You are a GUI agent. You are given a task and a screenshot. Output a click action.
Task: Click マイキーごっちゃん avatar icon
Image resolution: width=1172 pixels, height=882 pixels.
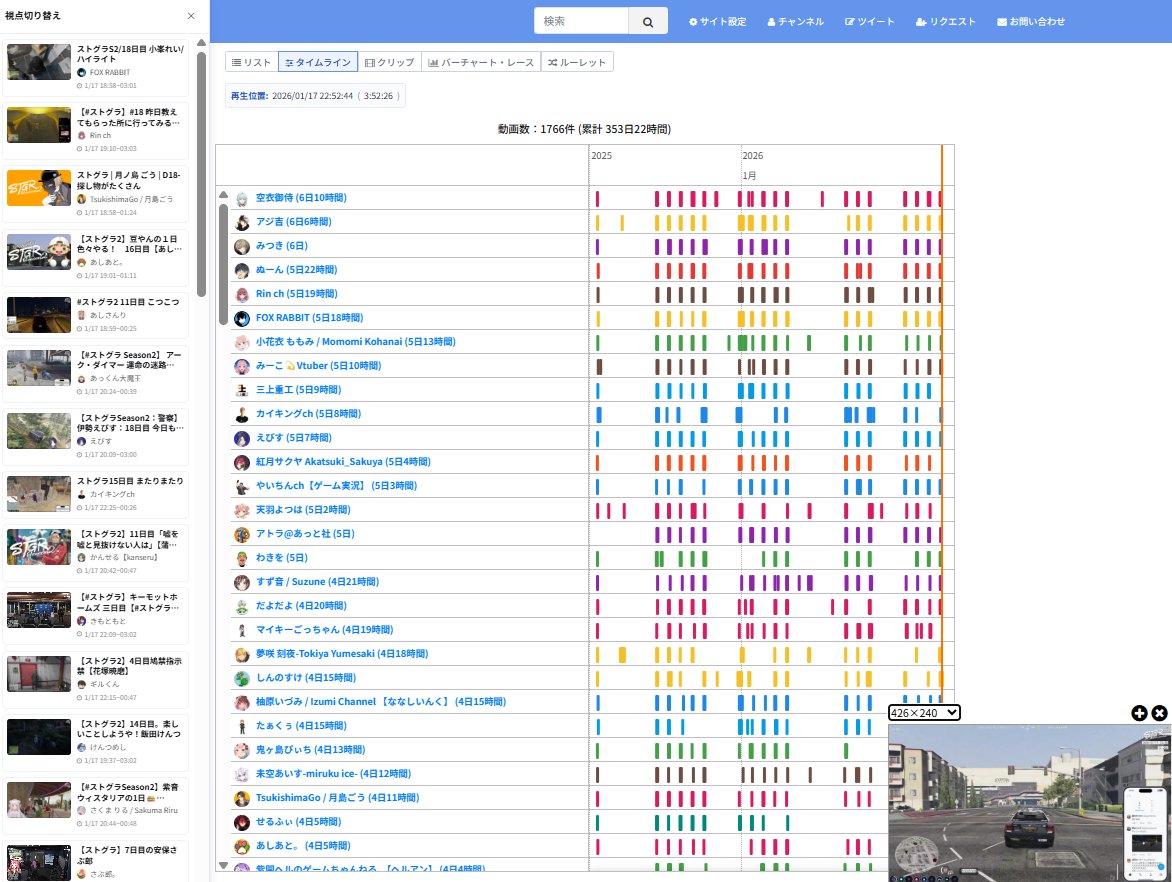(x=241, y=630)
